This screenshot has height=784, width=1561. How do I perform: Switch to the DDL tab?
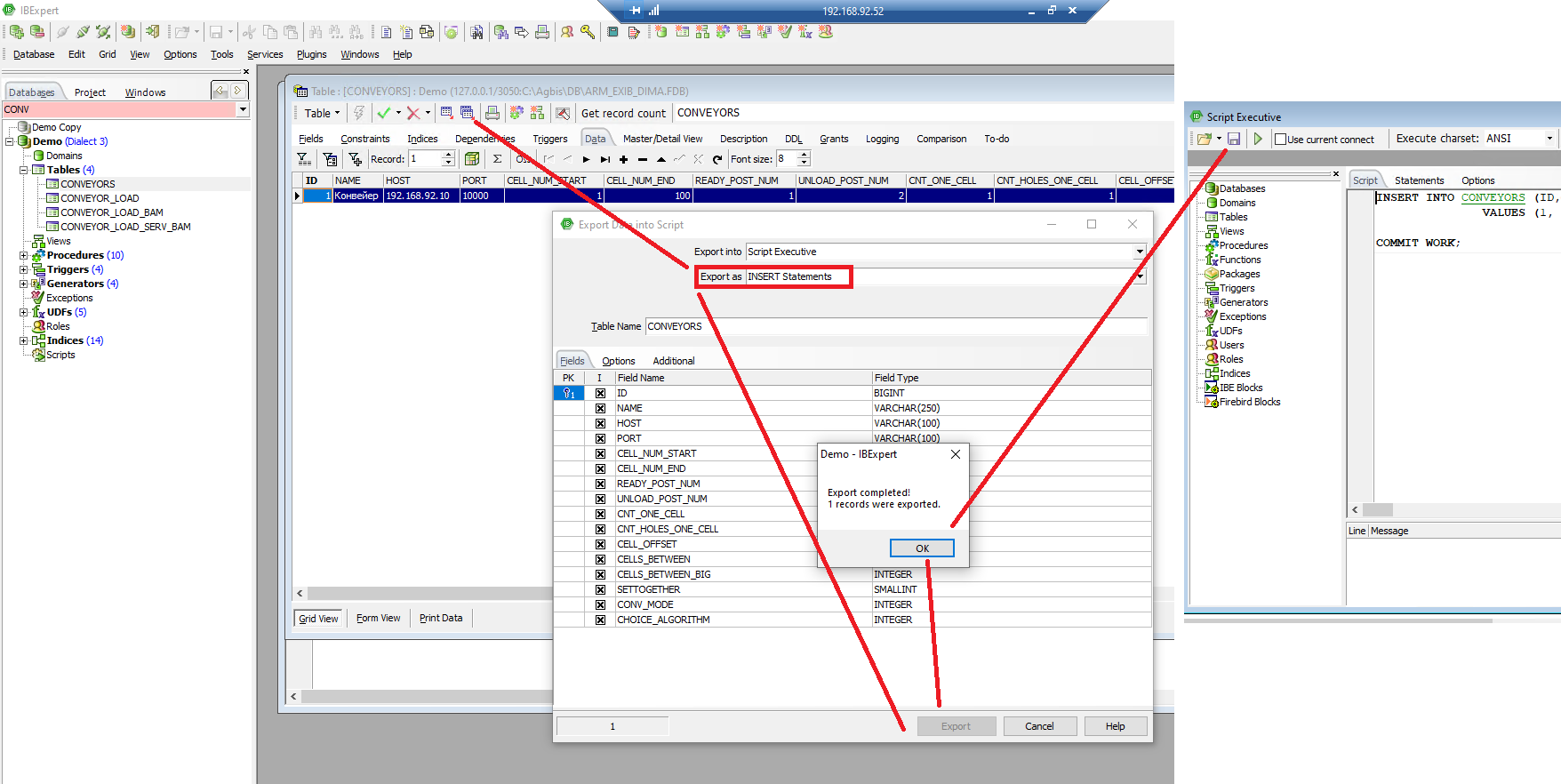pos(794,139)
